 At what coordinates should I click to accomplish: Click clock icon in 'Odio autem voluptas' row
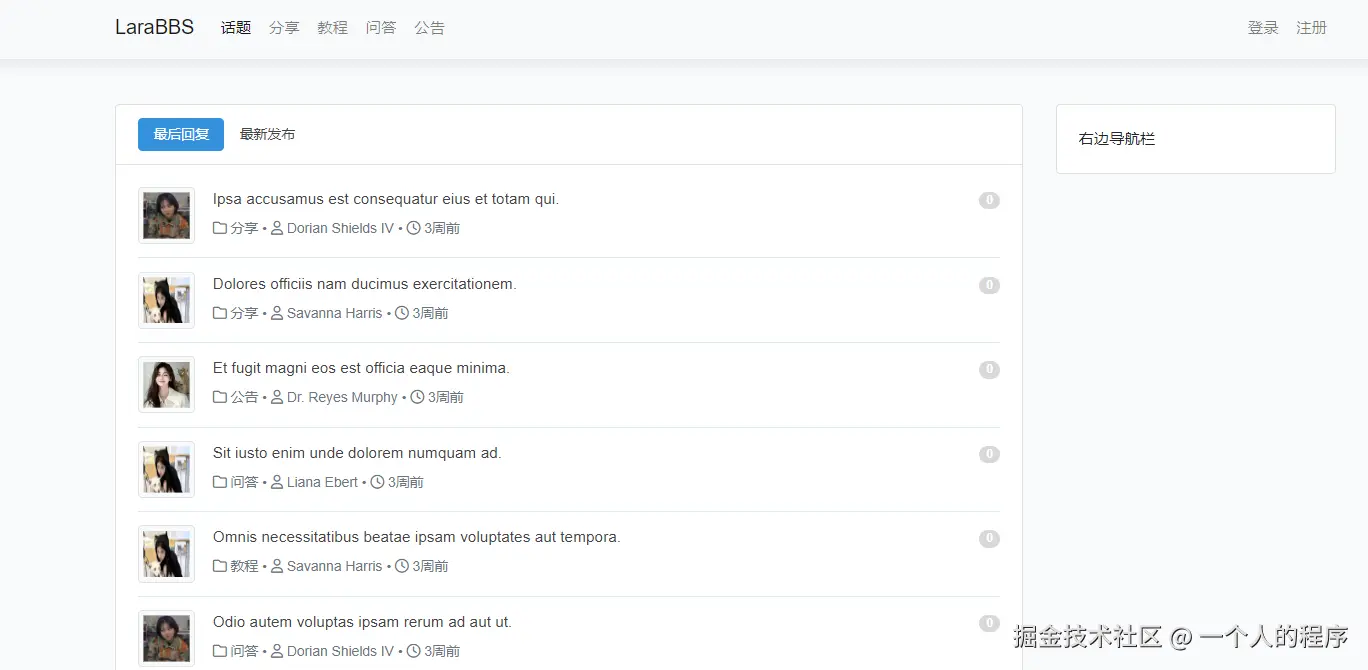click(414, 651)
